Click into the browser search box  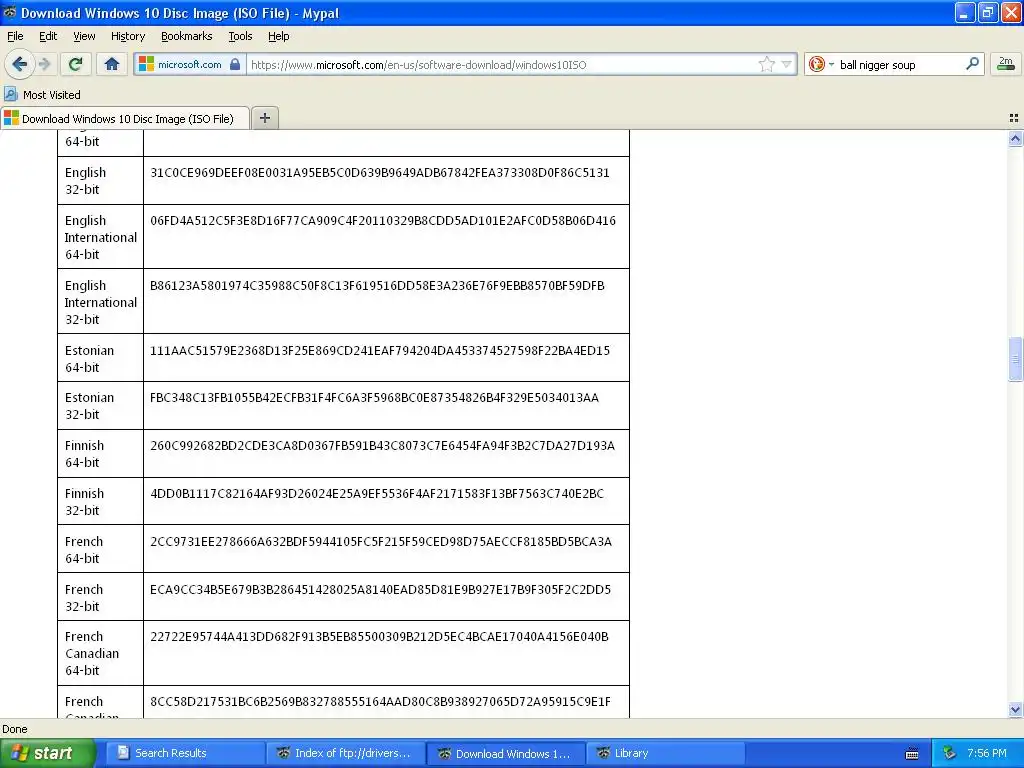[899, 64]
